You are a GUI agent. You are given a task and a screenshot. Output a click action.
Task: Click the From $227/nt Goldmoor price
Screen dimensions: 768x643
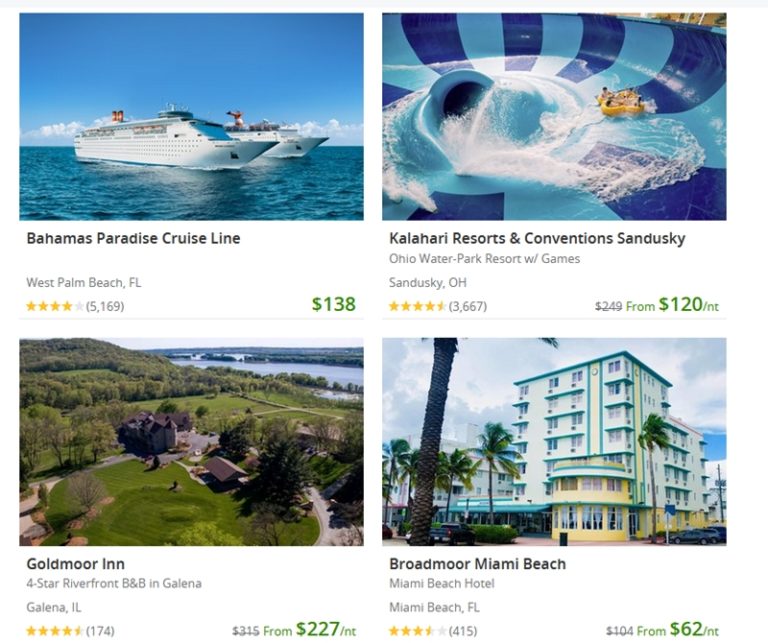coord(309,630)
